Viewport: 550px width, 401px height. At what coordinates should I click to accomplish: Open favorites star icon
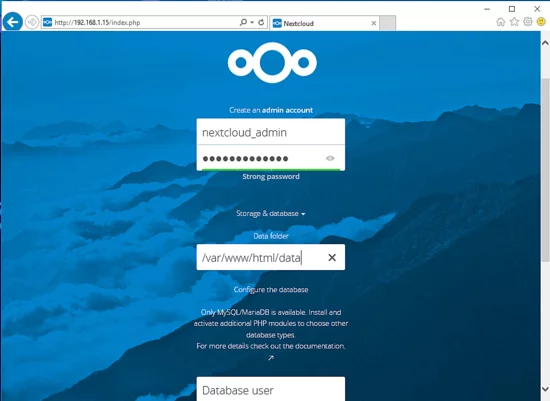514,22
